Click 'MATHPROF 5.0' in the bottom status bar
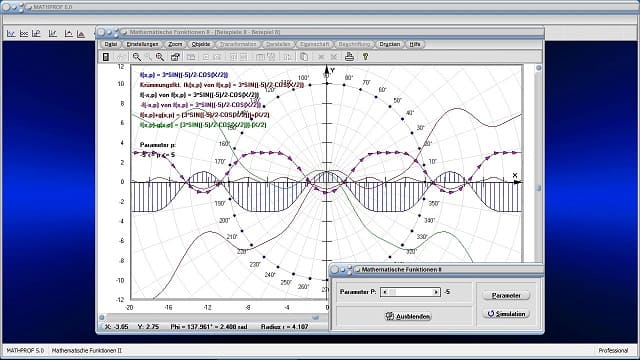Image resolution: width=640 pixels, height=360 pixels. [x=25, y=351]
